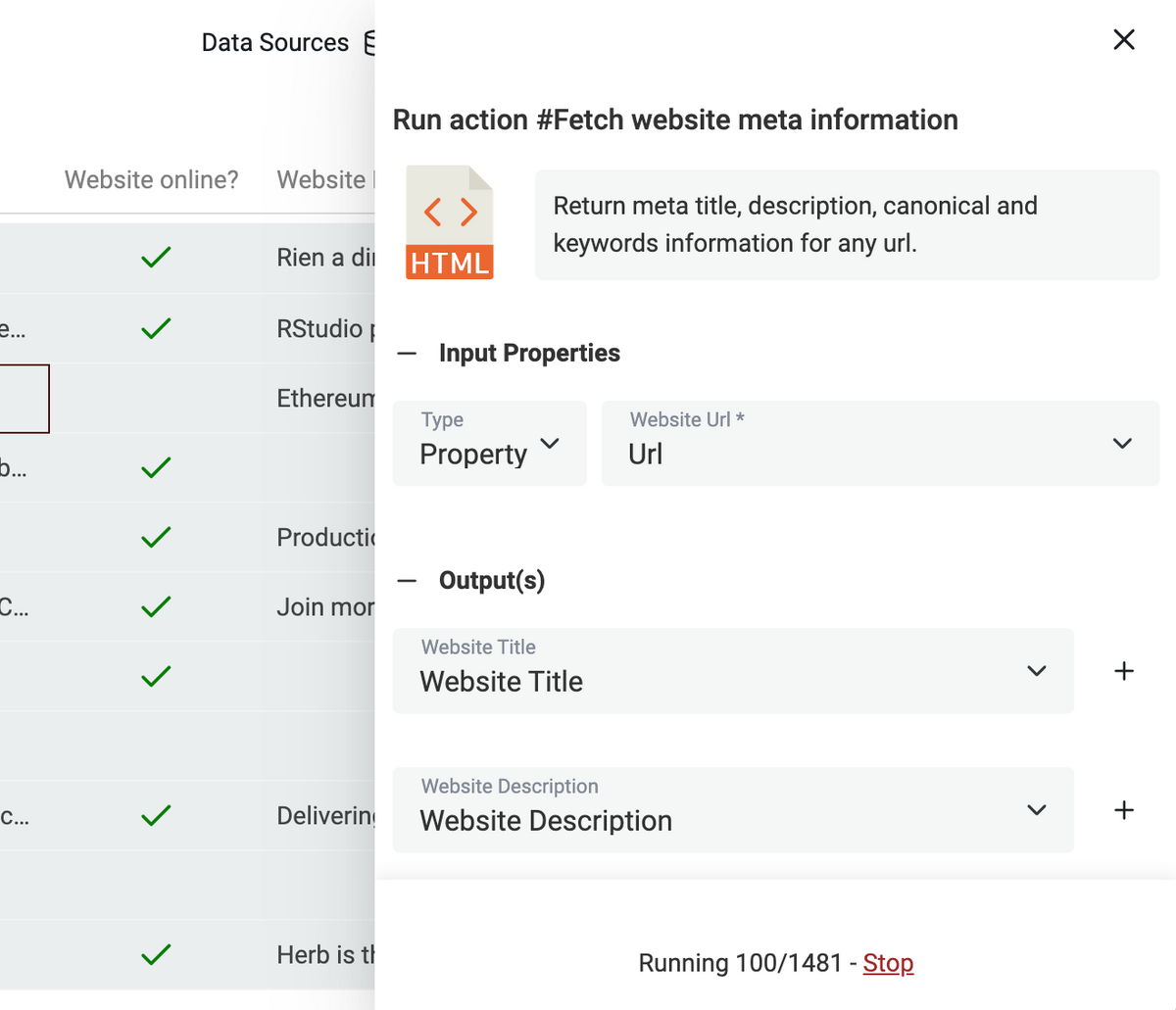
Task: Open the Data Sources menu
Action: tap(275, 43)
